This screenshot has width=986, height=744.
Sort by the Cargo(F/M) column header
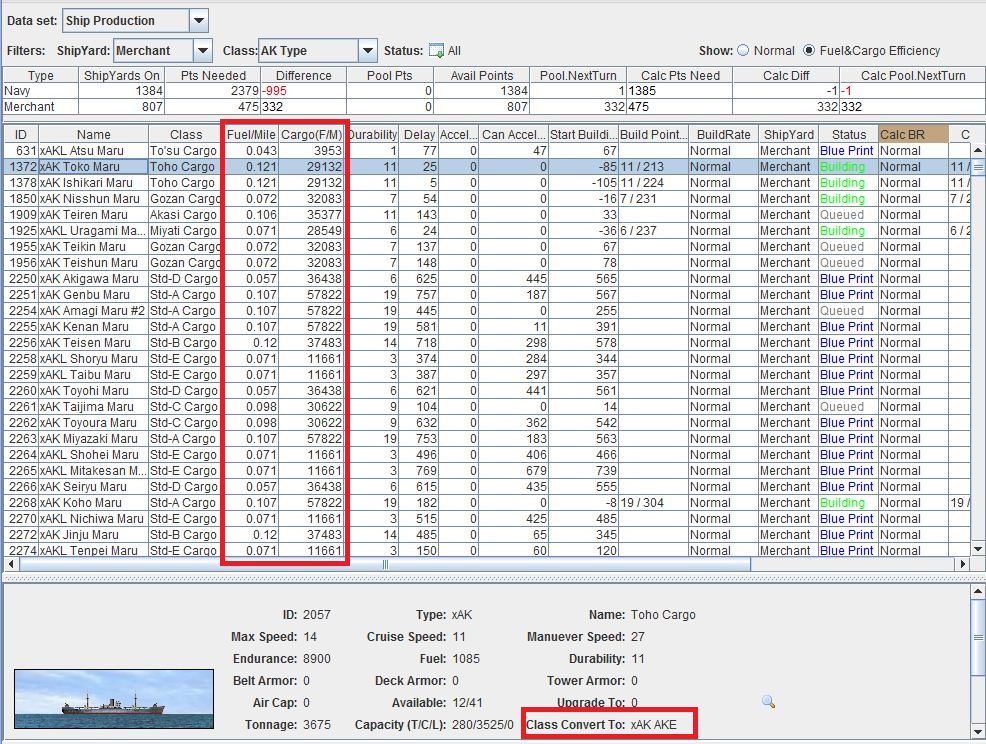click(312, 134)
